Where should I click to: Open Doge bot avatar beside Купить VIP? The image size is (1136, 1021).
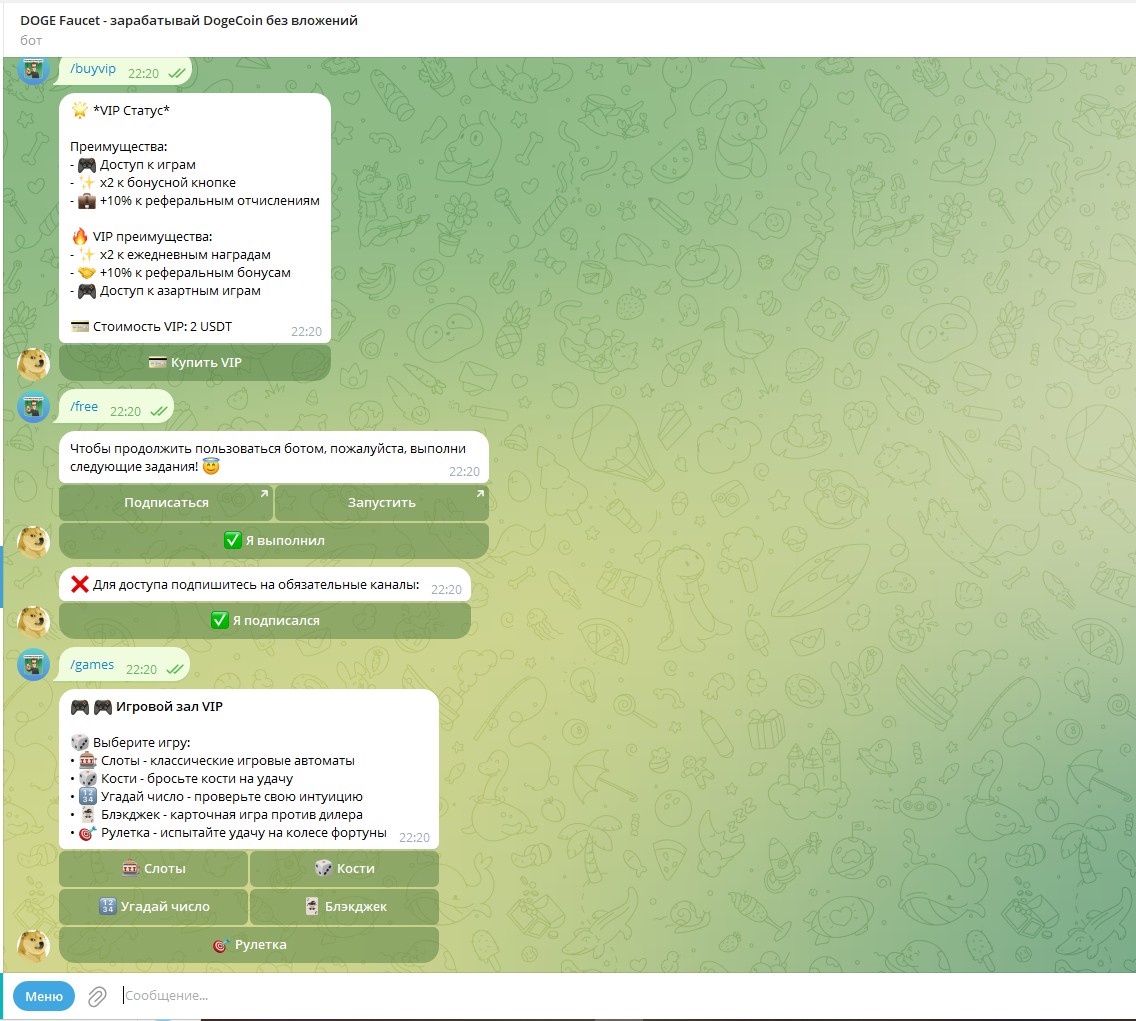(33, 364)
